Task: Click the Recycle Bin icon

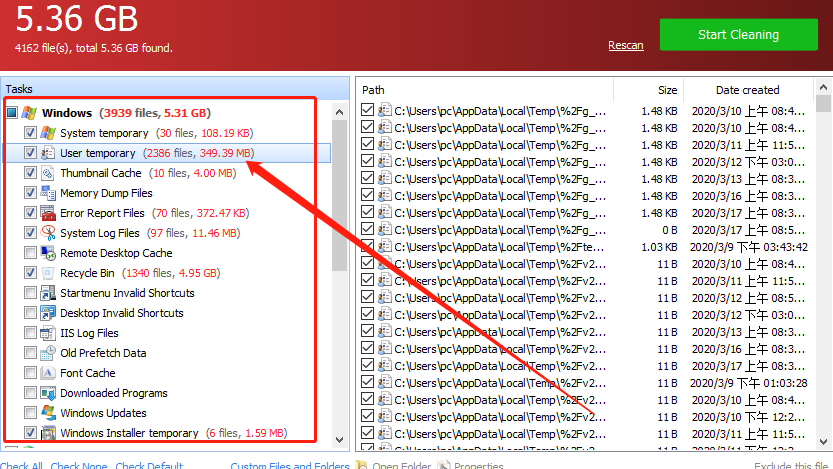Action: [x=48, y=273]
